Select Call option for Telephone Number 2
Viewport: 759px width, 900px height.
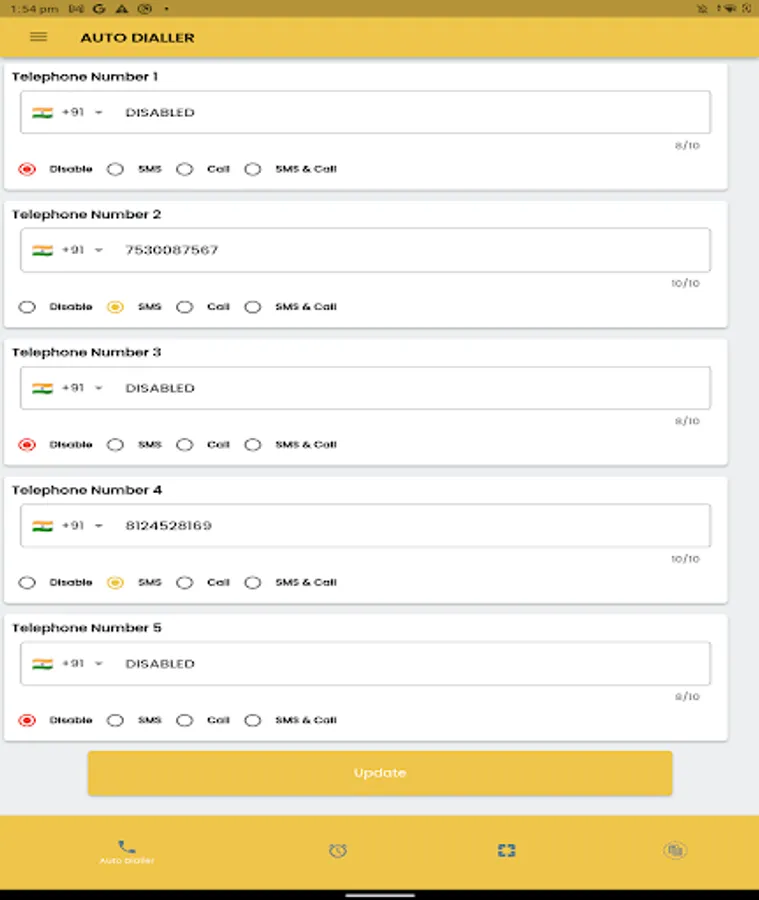click(185, 307)
